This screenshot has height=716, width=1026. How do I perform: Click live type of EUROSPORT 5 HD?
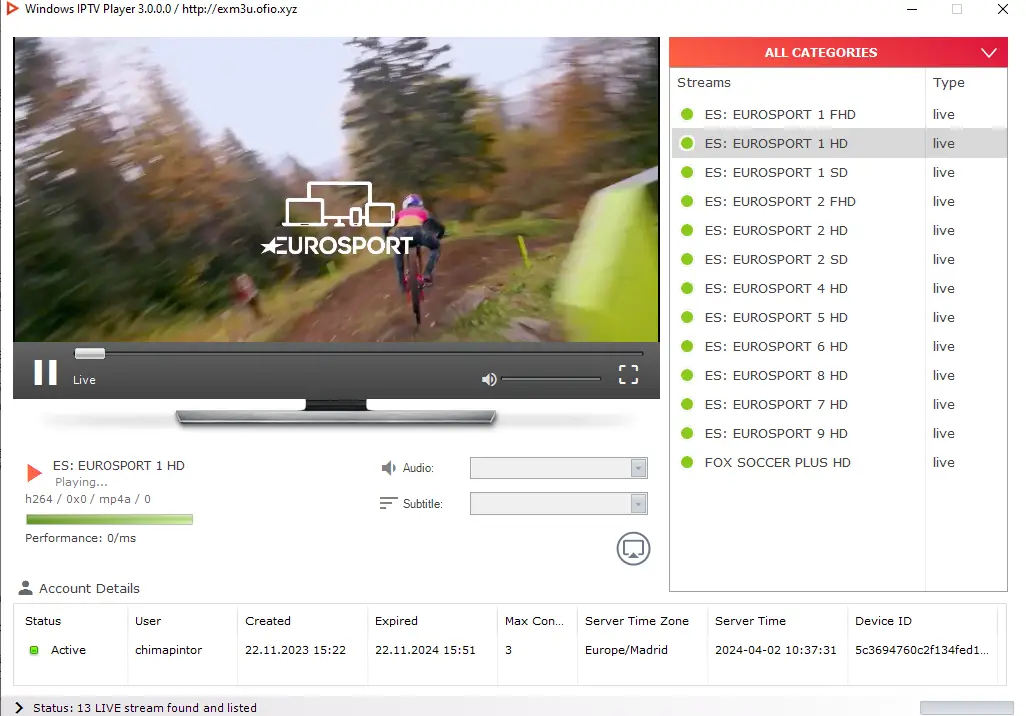click(944, 317)
